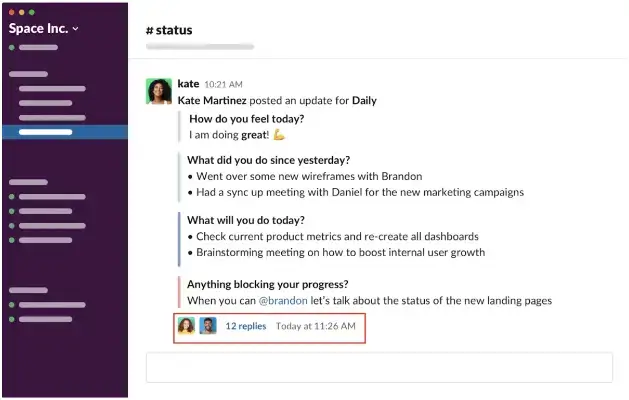Click the flexed bicep emoji
Viewport: 629px width, 400px height.
pos(279,134)
